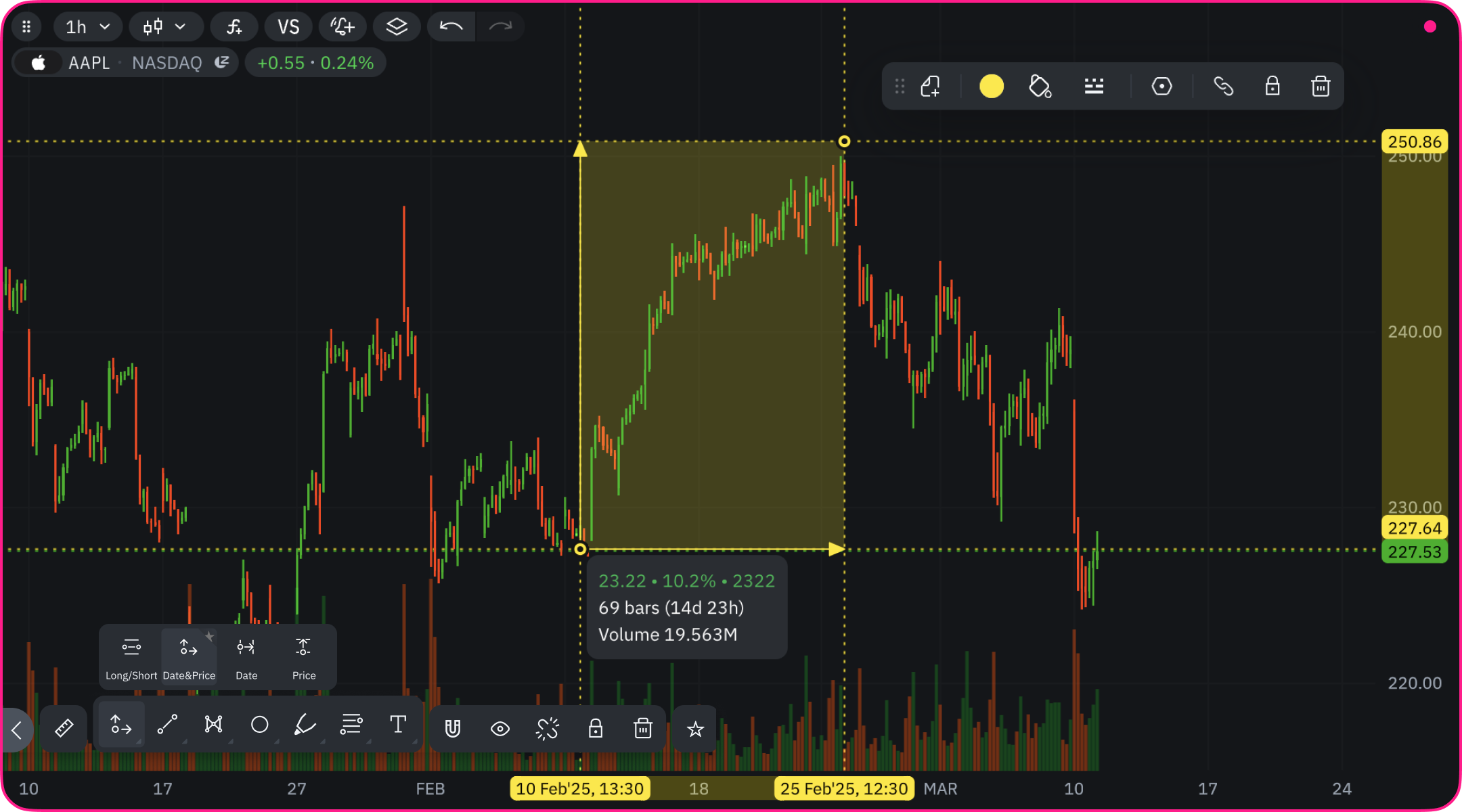This screenshot has height=812, width=1462.
Task: Delete the selected drawing with the top trash icon
Action: click(x=1321, y=87)
